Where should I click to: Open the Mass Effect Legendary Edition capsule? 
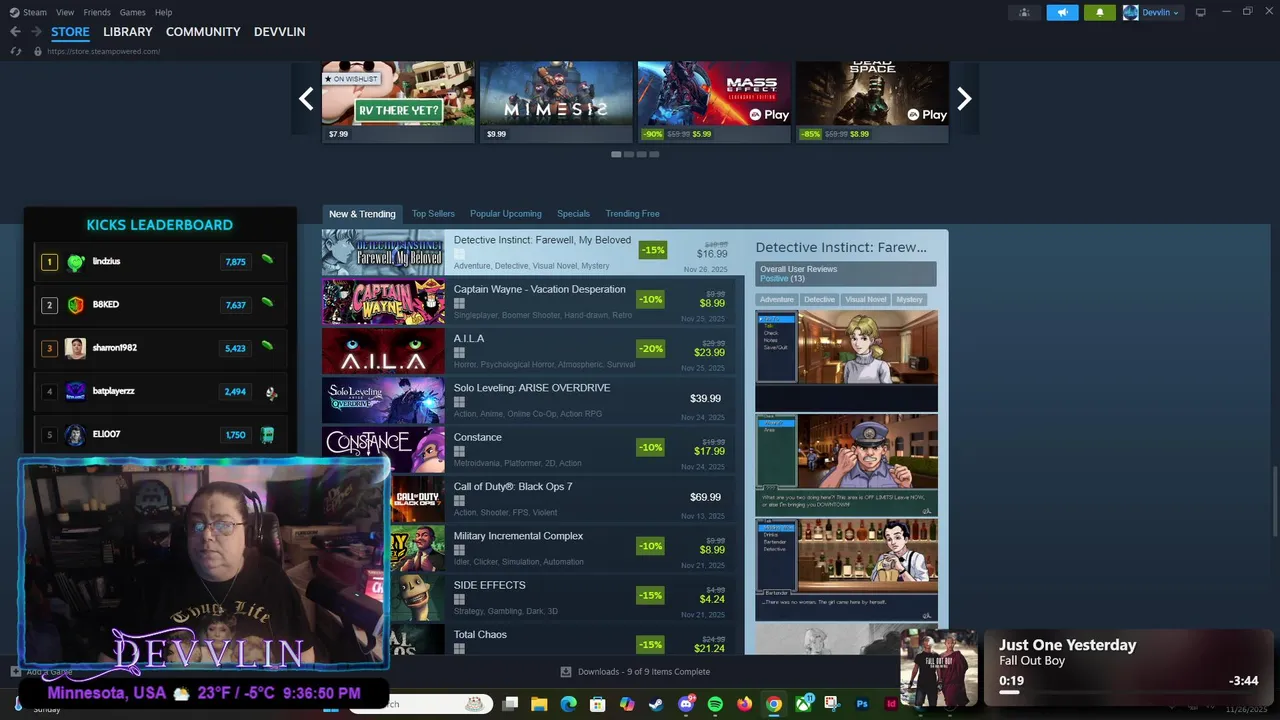coord(715,101)
